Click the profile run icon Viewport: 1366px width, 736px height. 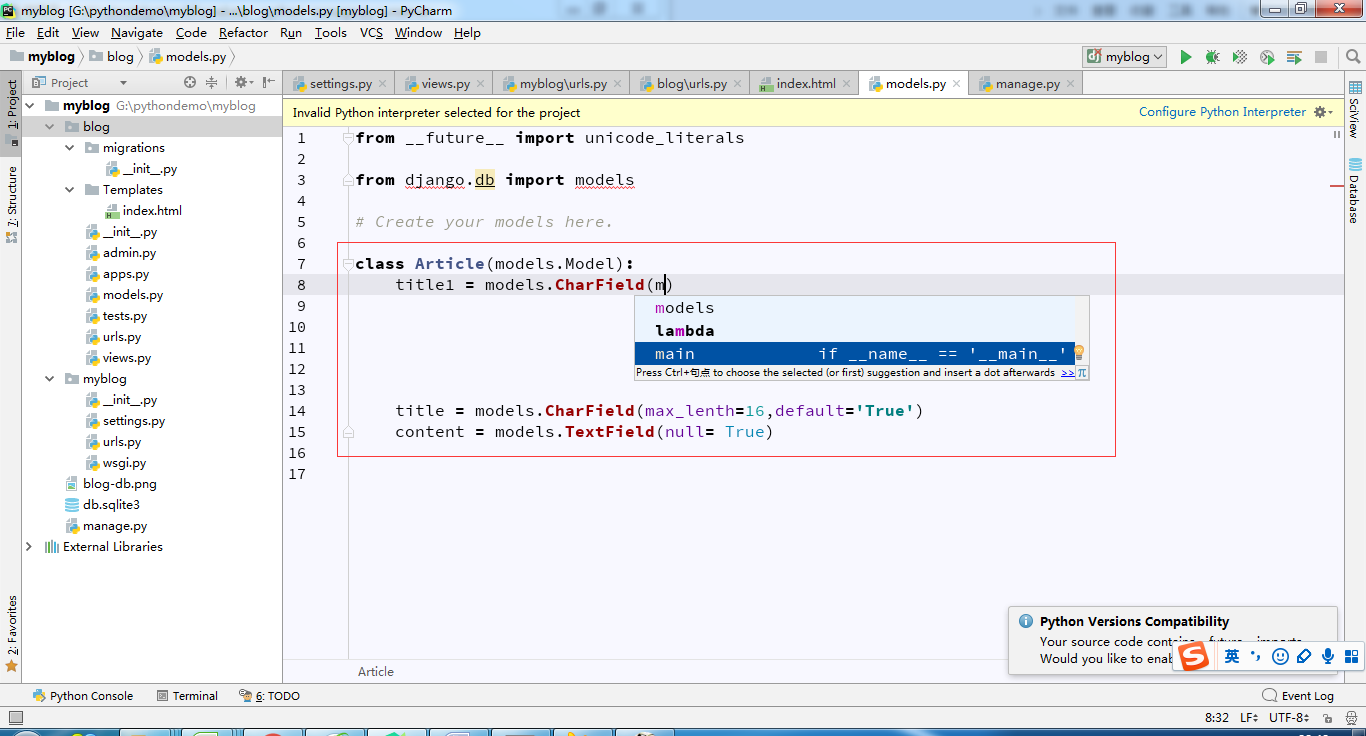[x=1267, y=57]
